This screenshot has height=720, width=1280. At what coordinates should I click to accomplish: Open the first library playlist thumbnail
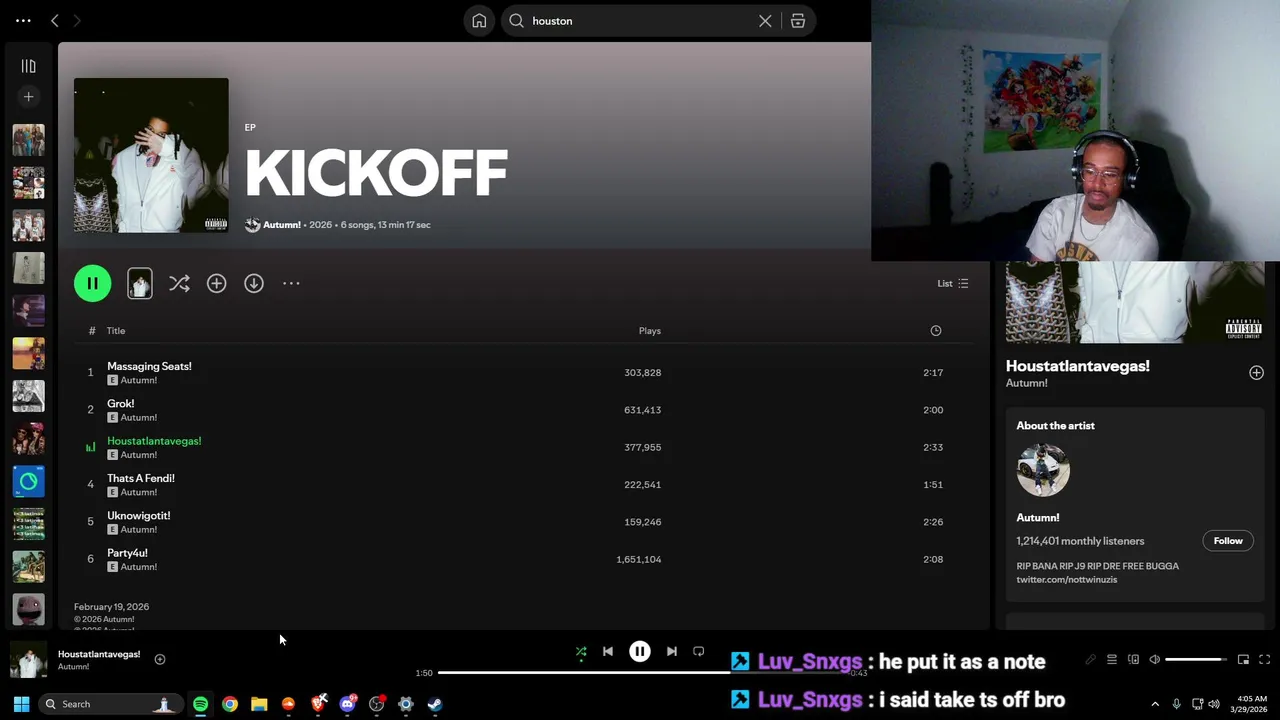coord(28,140)
